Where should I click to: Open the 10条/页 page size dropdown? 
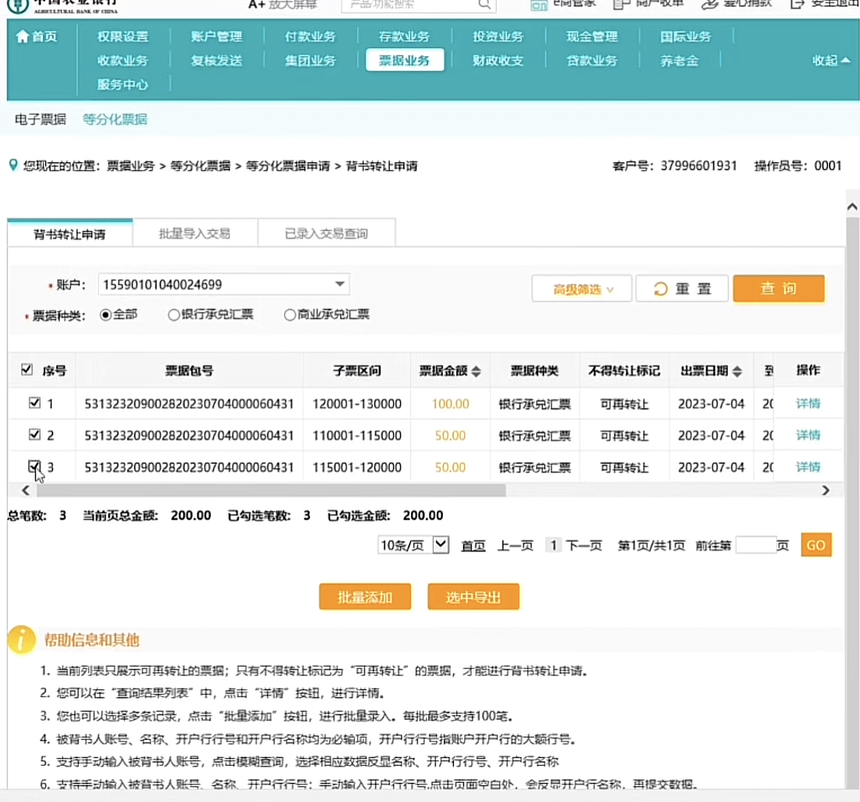[x=414, y=545]
